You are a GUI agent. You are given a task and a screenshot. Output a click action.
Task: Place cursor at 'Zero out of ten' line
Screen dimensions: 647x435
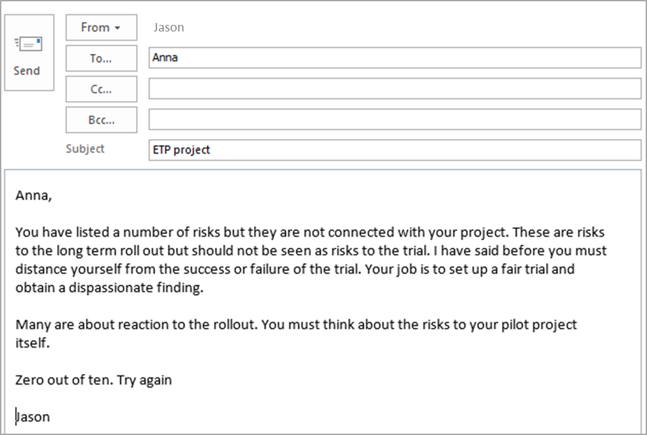[x=93, y=380]
